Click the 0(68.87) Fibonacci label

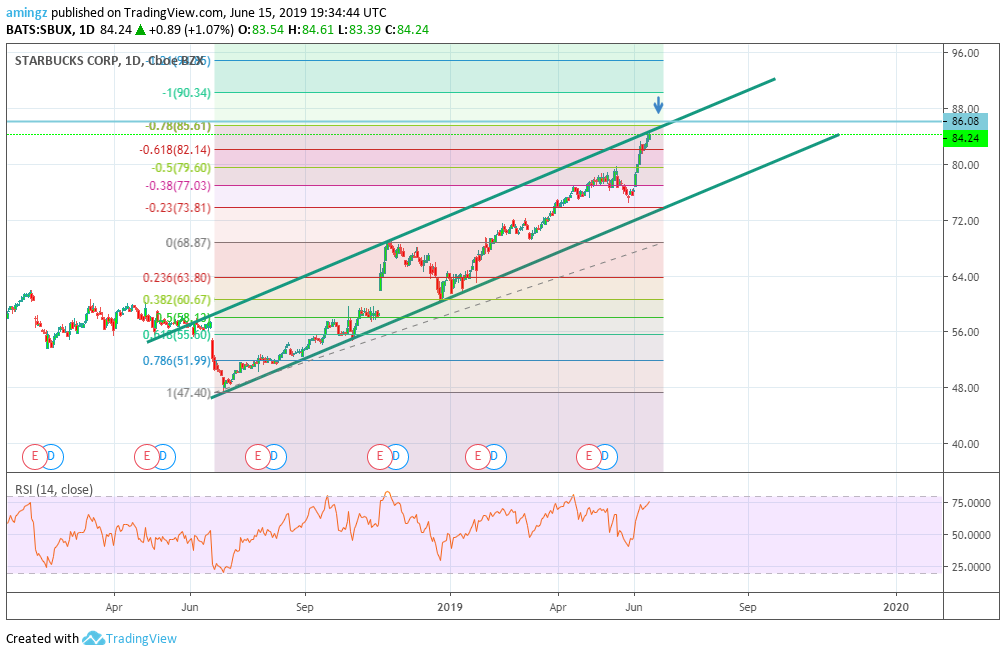(188, 243)
